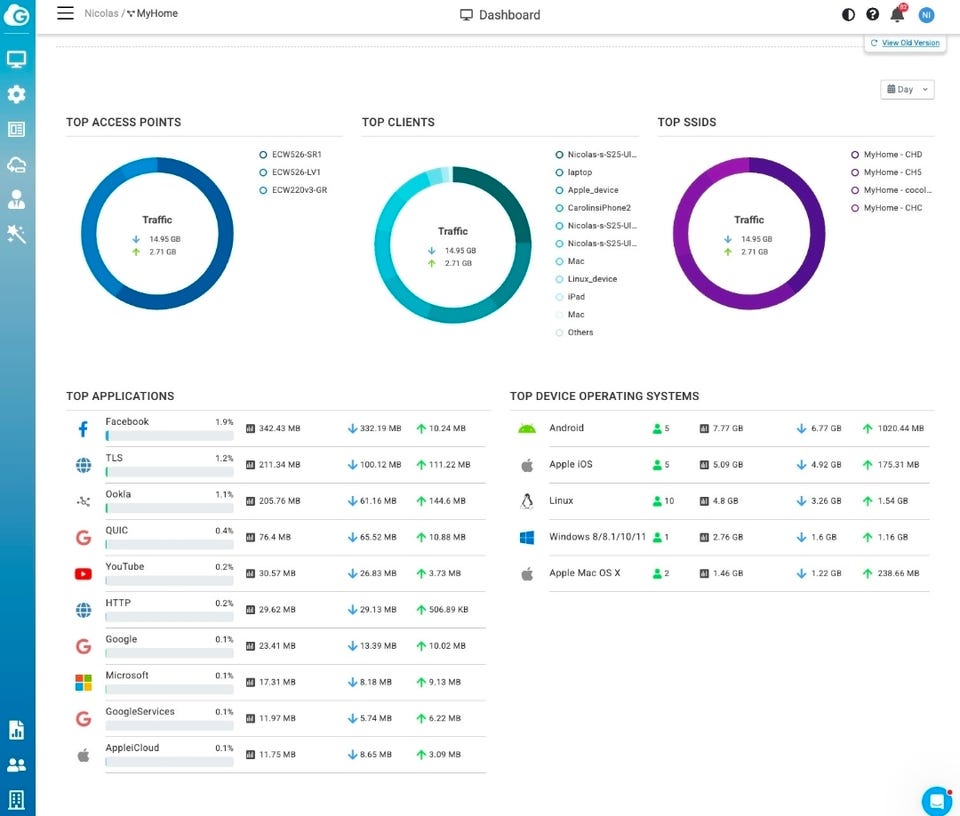The width and height of the screenshot is (960, 816).
Task: Click the Windows operating system icon
Action: point(527,537)
